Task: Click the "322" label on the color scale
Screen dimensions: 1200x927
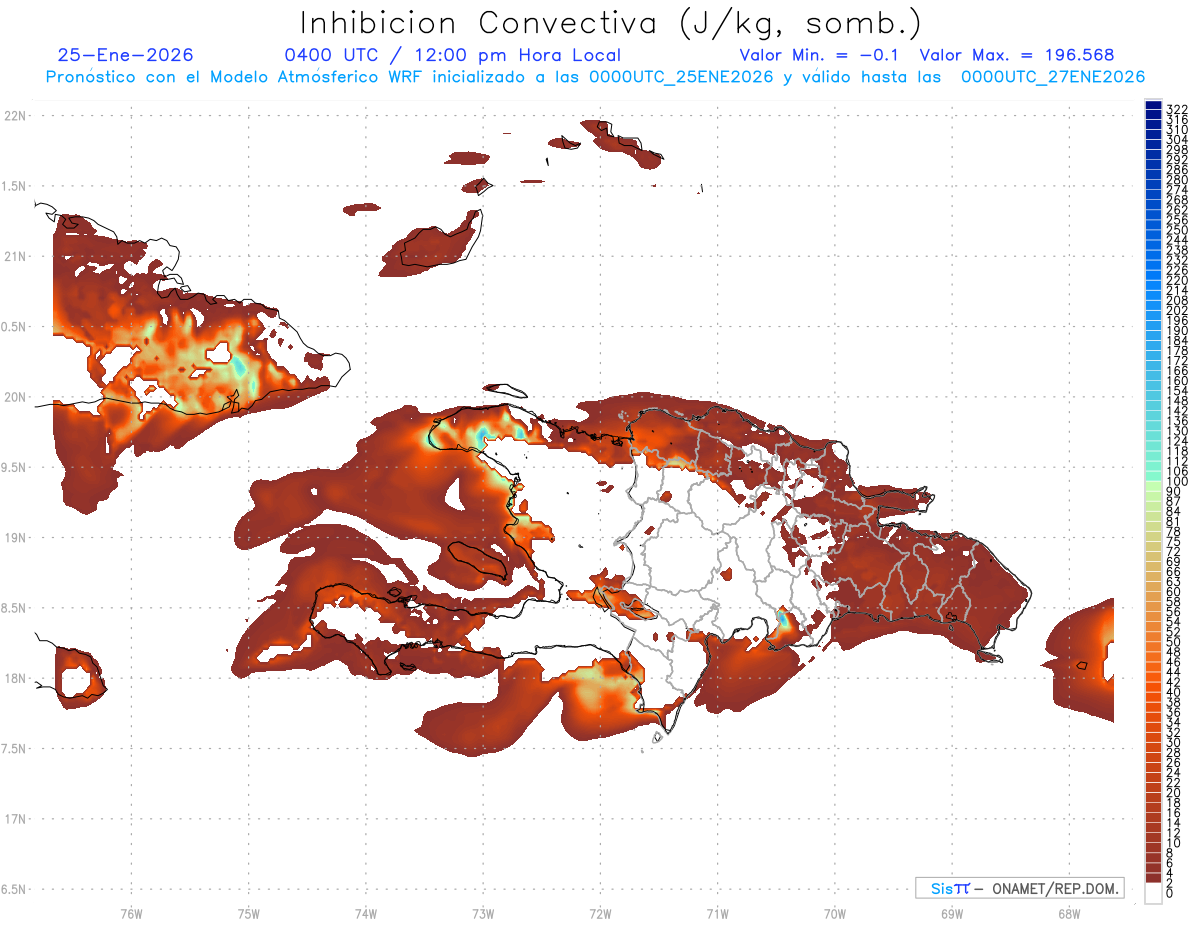Action: click(x=1177, y=109)
